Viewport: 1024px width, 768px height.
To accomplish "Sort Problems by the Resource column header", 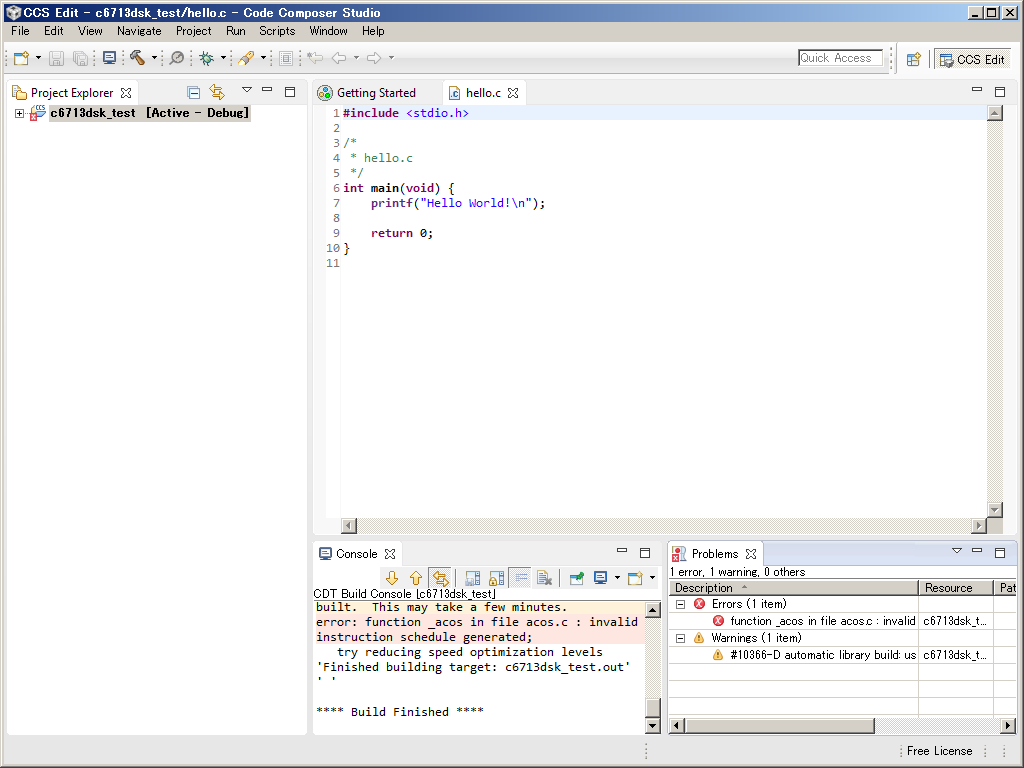I will click(x=955, y=588).
